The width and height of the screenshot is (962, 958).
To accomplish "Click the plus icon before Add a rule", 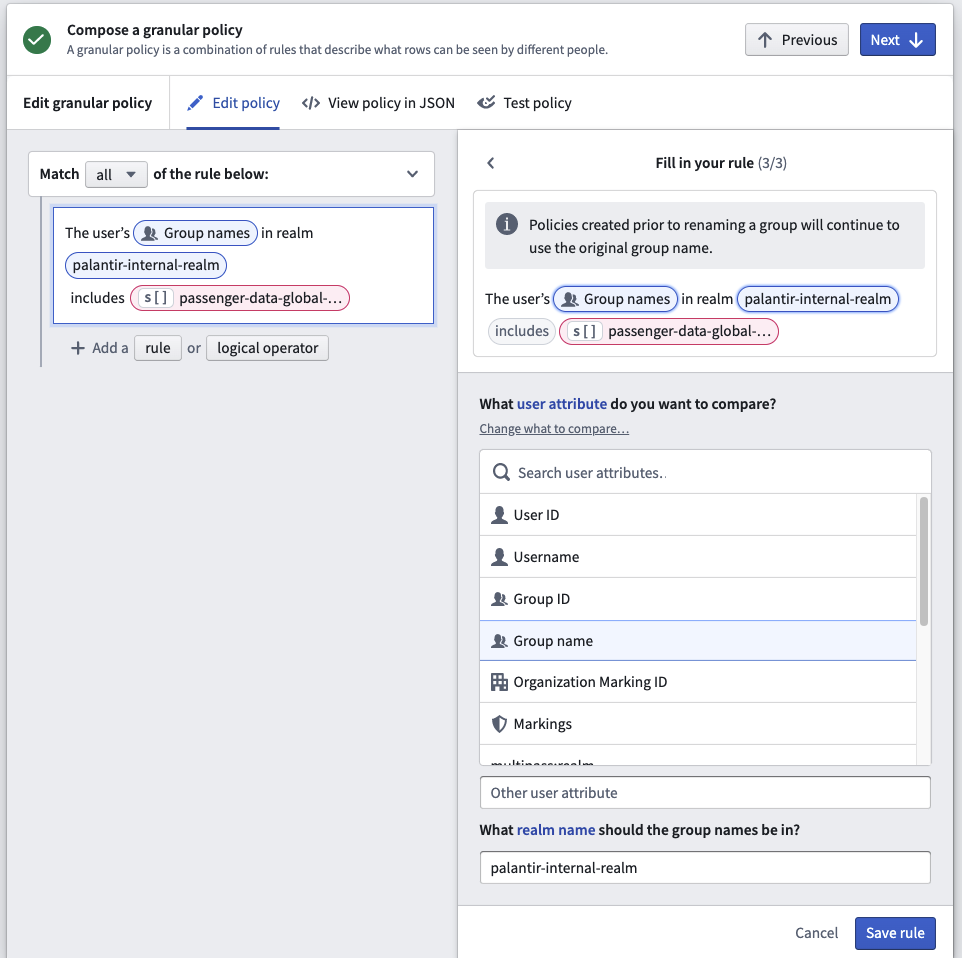I will (x=78, y=348).
